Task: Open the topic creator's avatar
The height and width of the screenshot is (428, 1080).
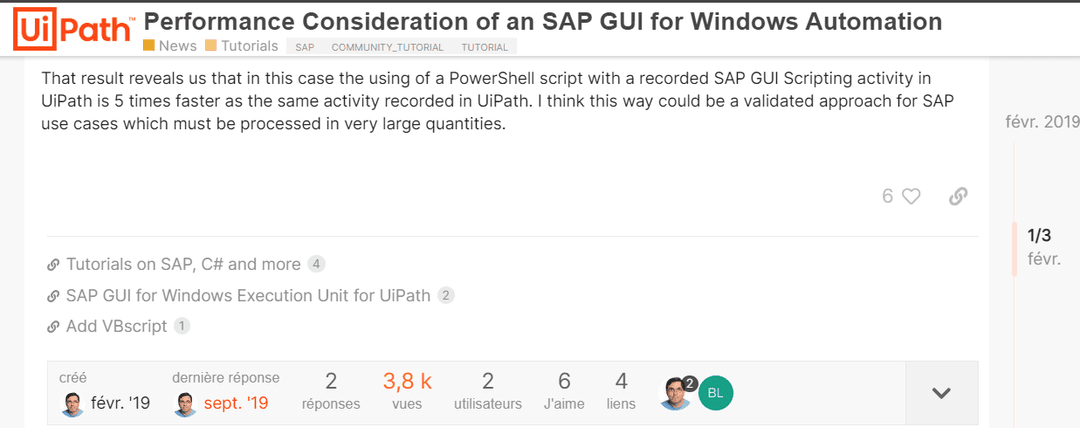Action: [x=72, y=404]
